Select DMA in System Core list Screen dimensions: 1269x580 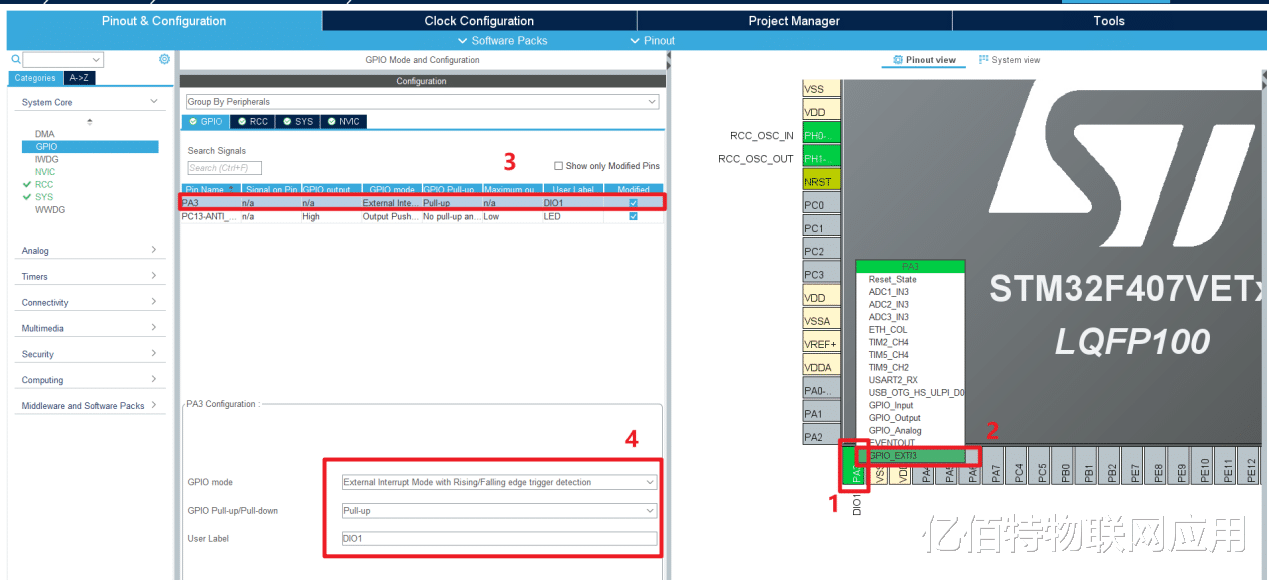pos(45,134)
